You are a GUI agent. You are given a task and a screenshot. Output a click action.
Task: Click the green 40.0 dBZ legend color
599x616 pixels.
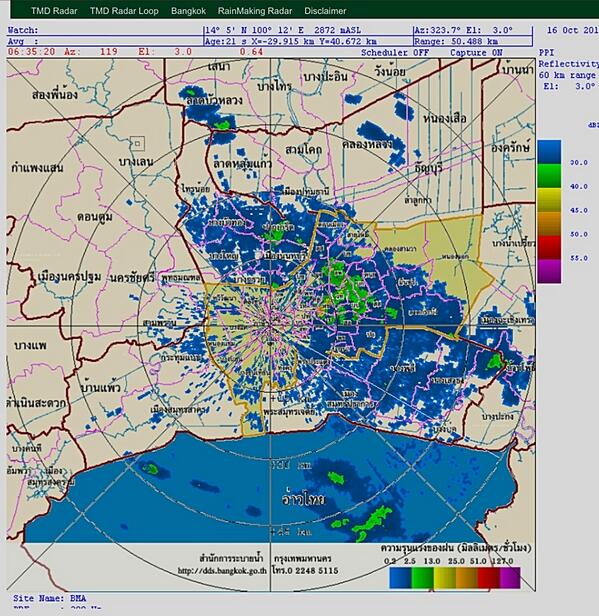point(549,176)
